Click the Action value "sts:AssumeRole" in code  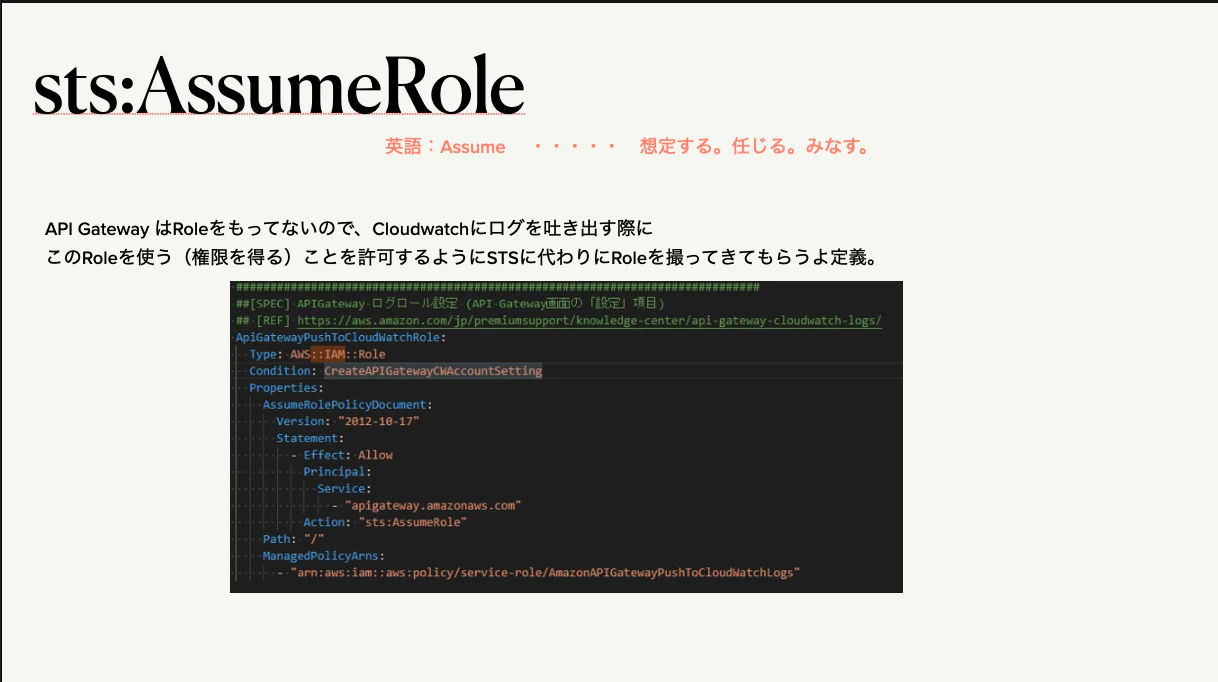412,522
